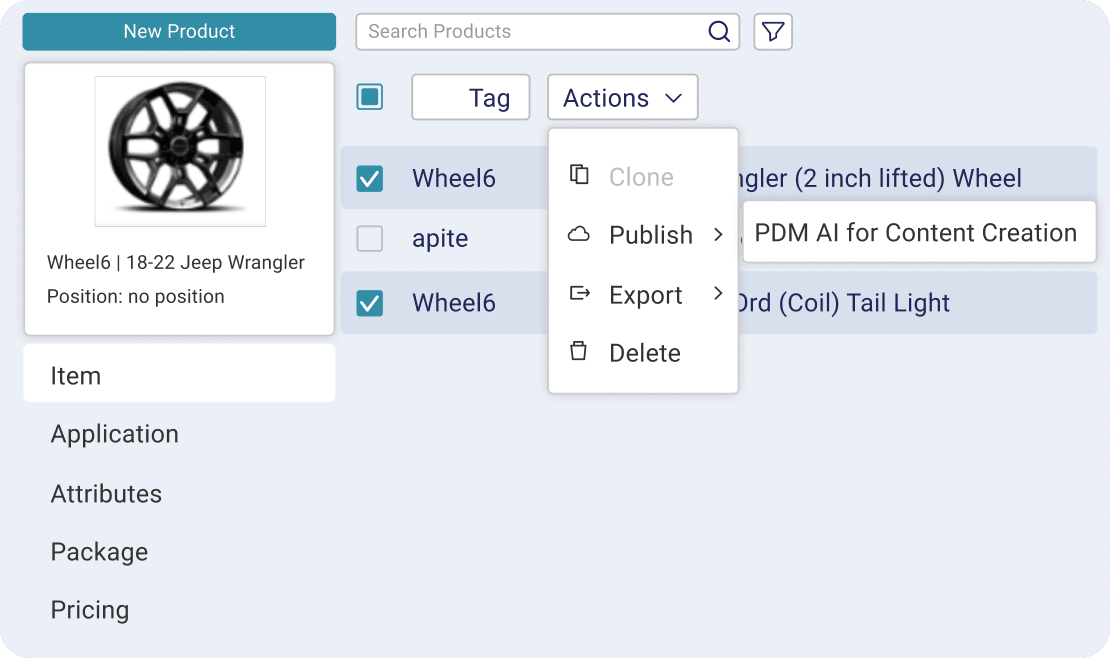Screen dimensions: 1110x658
Task: Click into the Search Products field
Action: tap(530, 32)
